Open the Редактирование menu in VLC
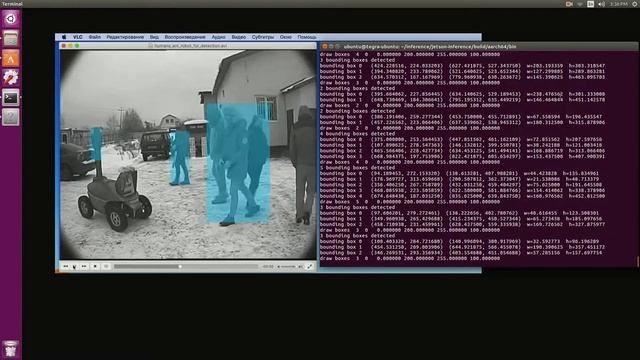This screenshot has height=360, width=640. pyautogui.click(x=125, y=37)
